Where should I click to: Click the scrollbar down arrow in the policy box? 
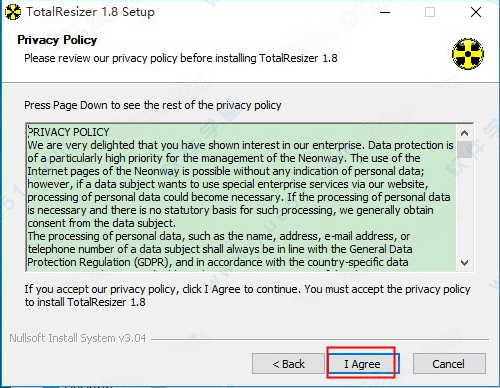[x=464, y=263]
